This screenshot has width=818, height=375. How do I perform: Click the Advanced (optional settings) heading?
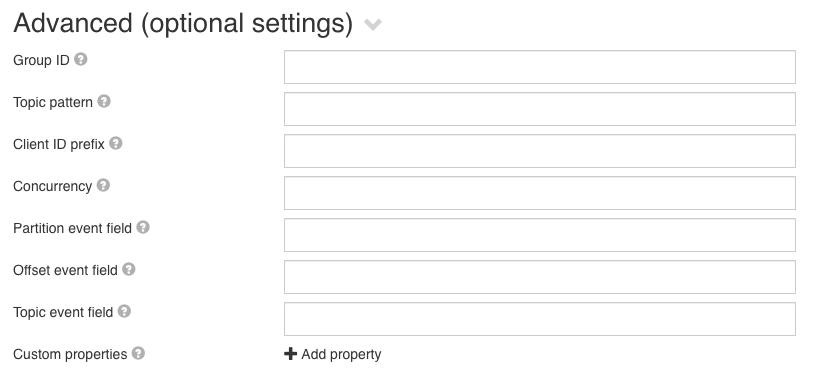coord(183,23)
